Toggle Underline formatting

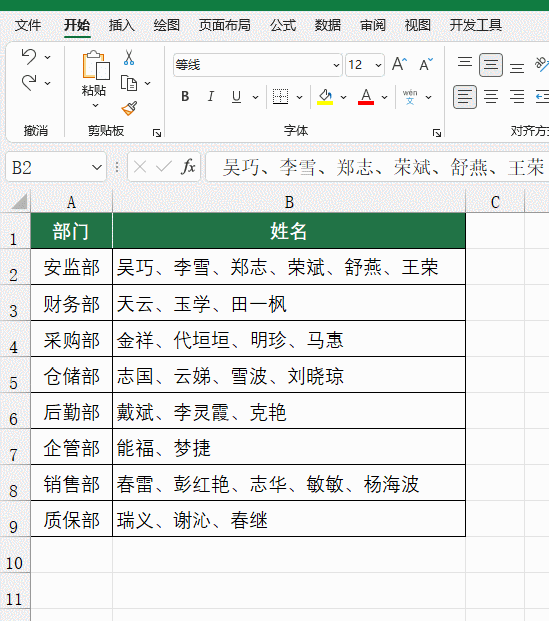[236, 97]
